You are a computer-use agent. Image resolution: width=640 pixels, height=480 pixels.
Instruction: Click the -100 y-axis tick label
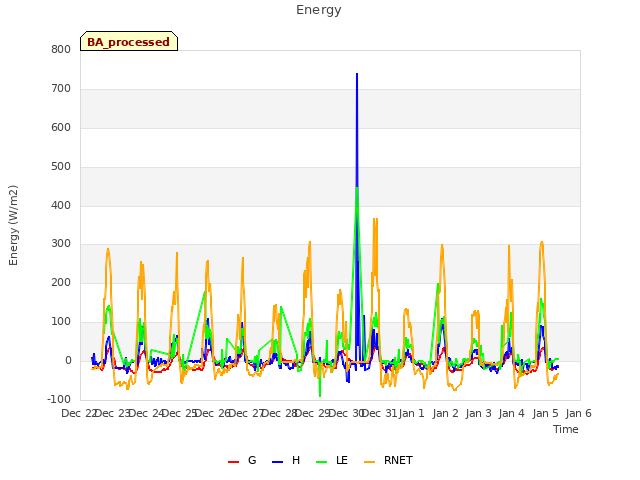(x=59, y=399)
